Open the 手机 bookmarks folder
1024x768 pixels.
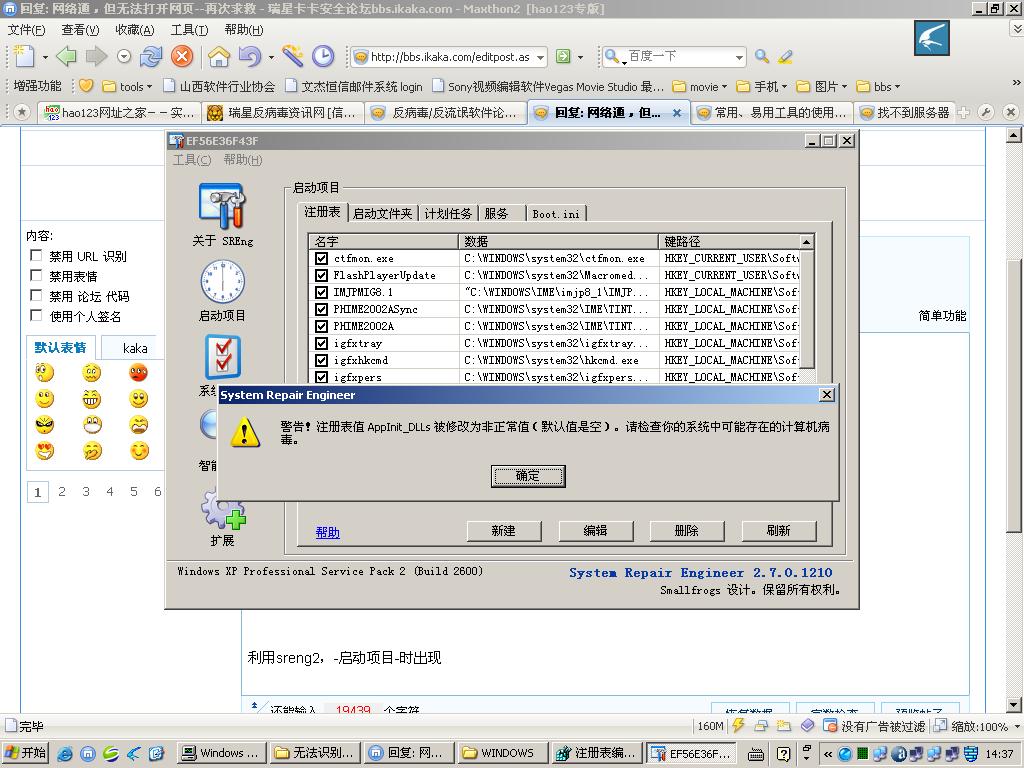(x=761, y=87)
